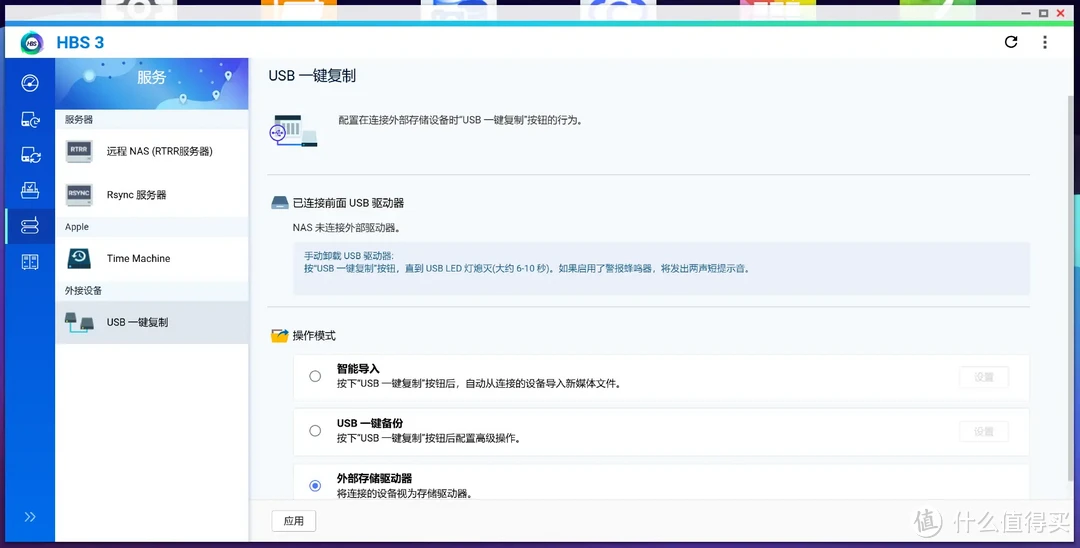The image size is (1080, 548).
Task: Click the USB one-touch copy drives icon
Action: [79, 322]
